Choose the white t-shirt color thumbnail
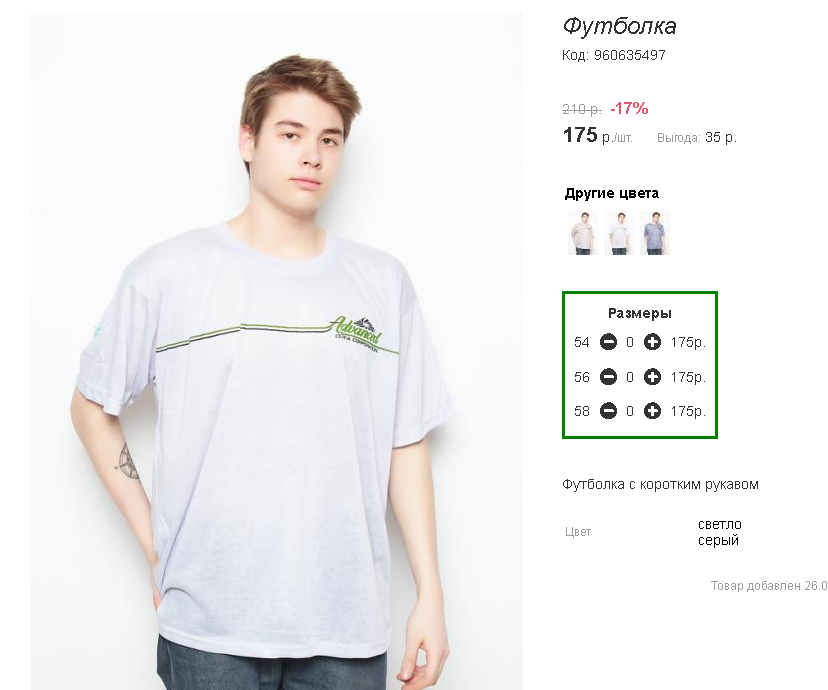The height and width of the screenshot is (690, 828). [x=618, y=232]
